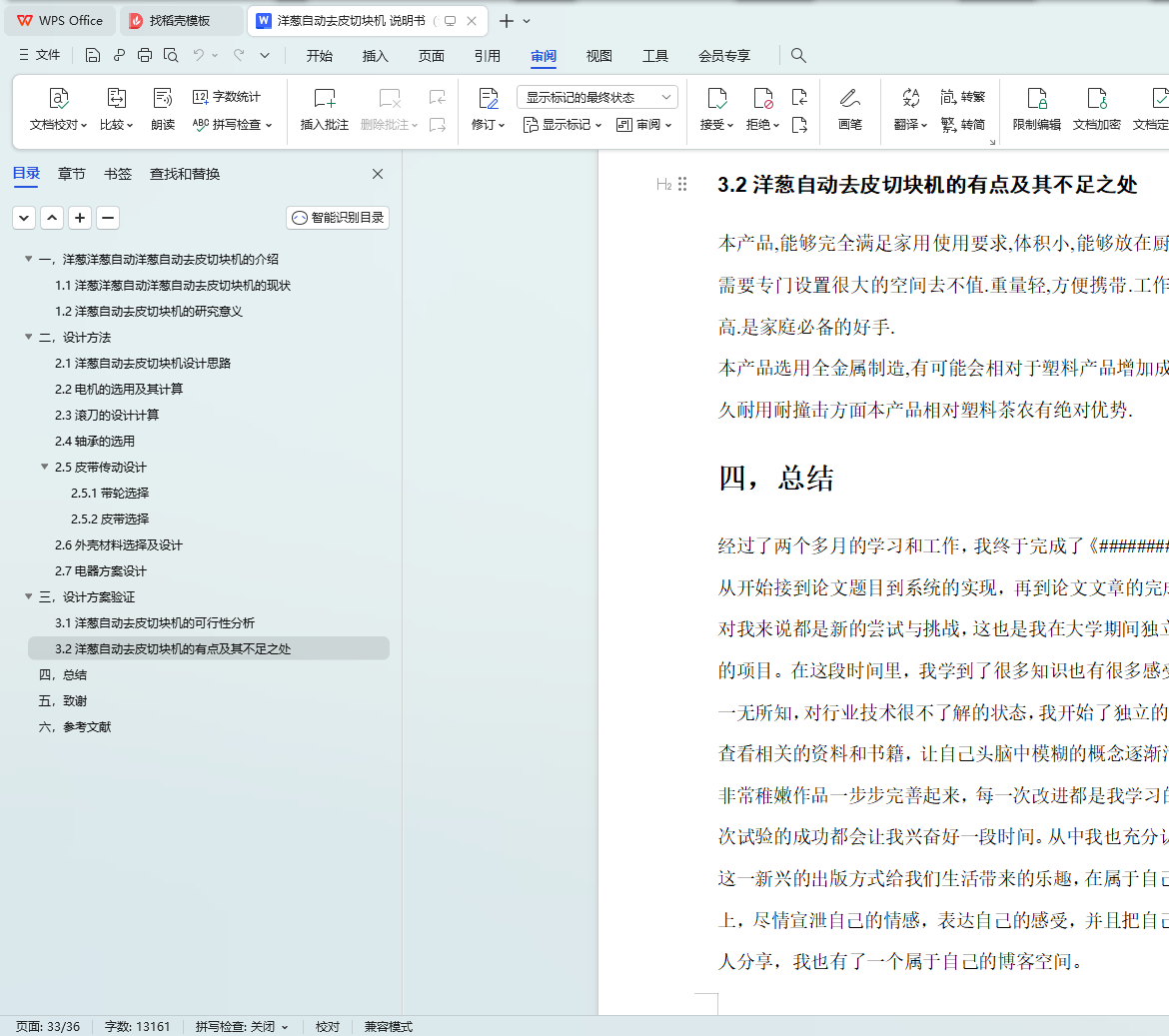Viewport: 1169px width, 1036px height.
Task: Select the 画笔 pen tool
Action: (x=850, y=109)
